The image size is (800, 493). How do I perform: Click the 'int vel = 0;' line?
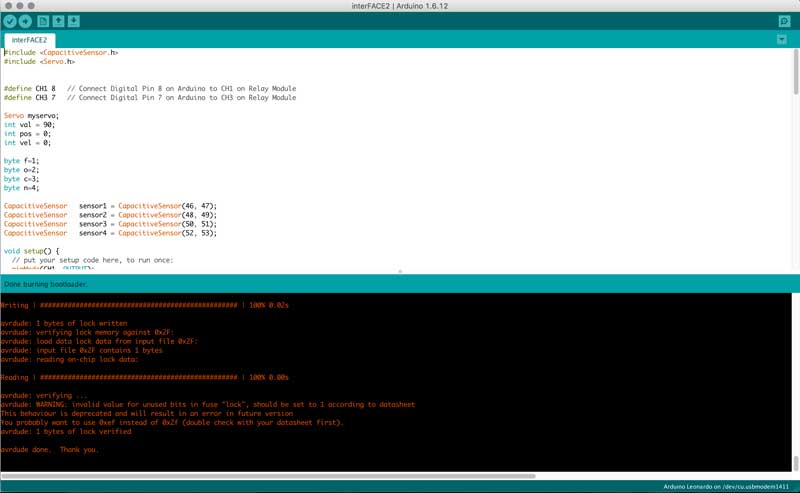point(27,143)
